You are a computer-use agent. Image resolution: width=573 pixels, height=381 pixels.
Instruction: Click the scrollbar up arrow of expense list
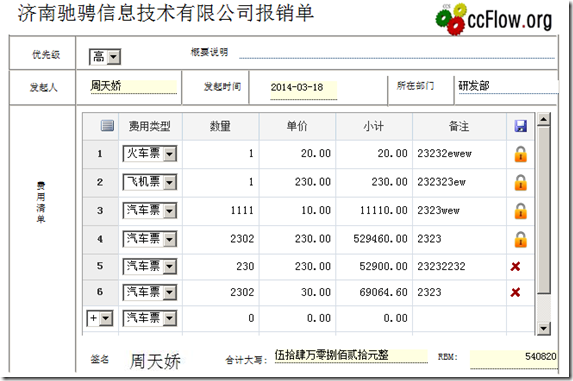tap(544, 119)
